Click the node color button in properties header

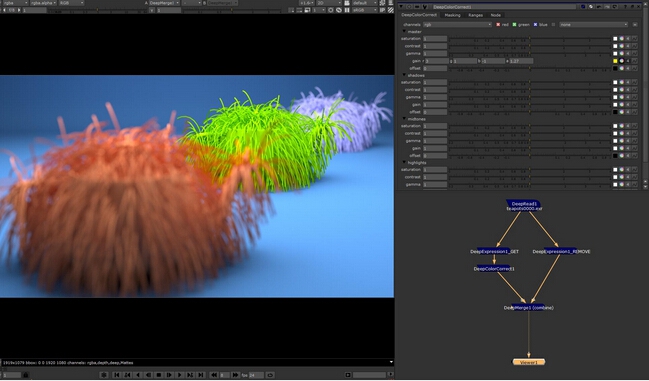pyautogui.click(x=583, y=7)
